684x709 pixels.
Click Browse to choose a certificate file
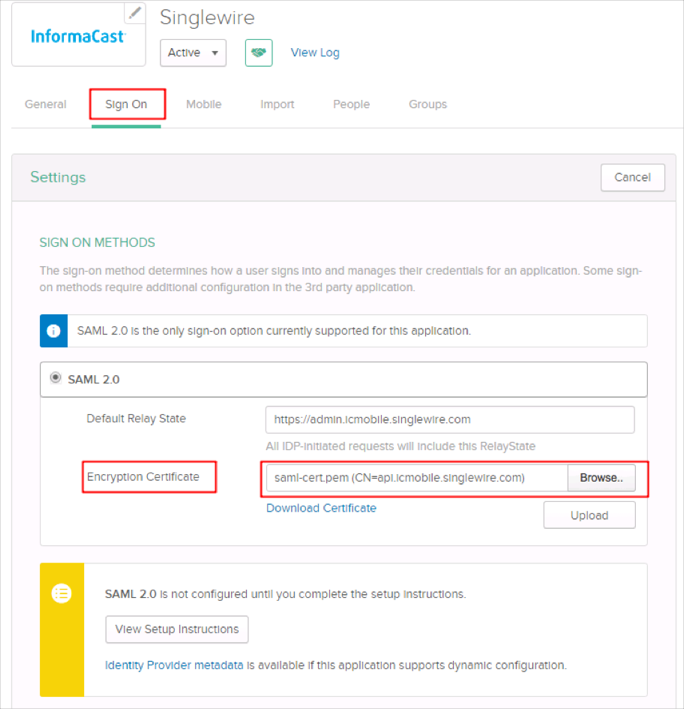pos(601,478)
